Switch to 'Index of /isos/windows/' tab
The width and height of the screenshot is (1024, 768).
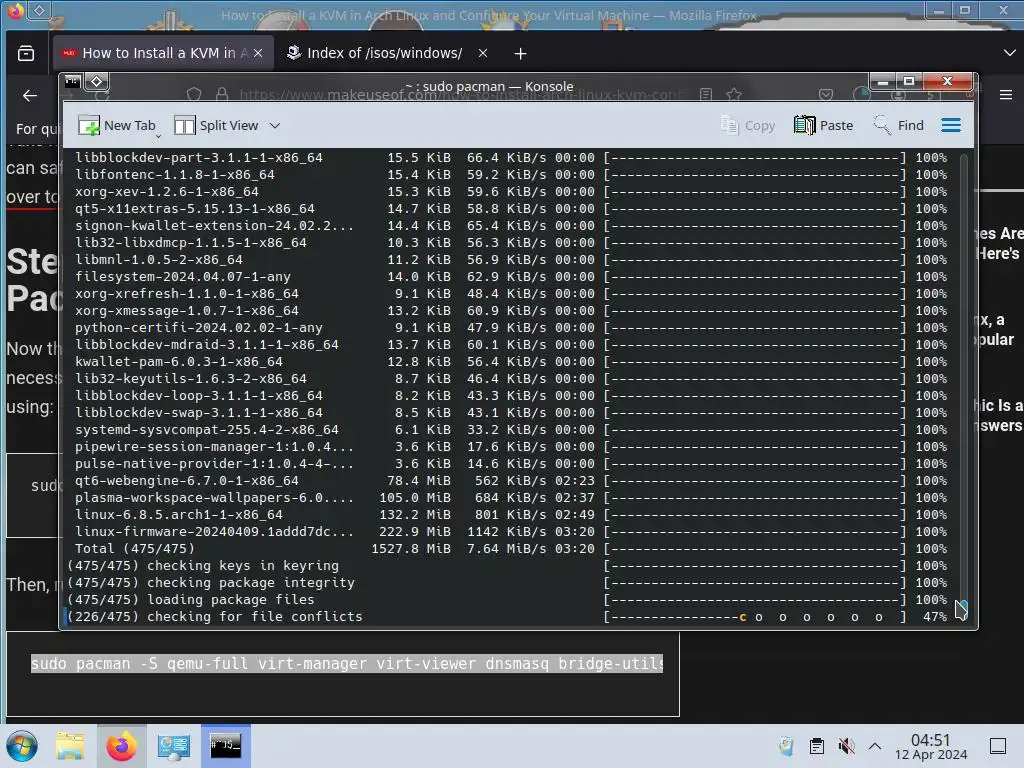click(x=385, y=54)
